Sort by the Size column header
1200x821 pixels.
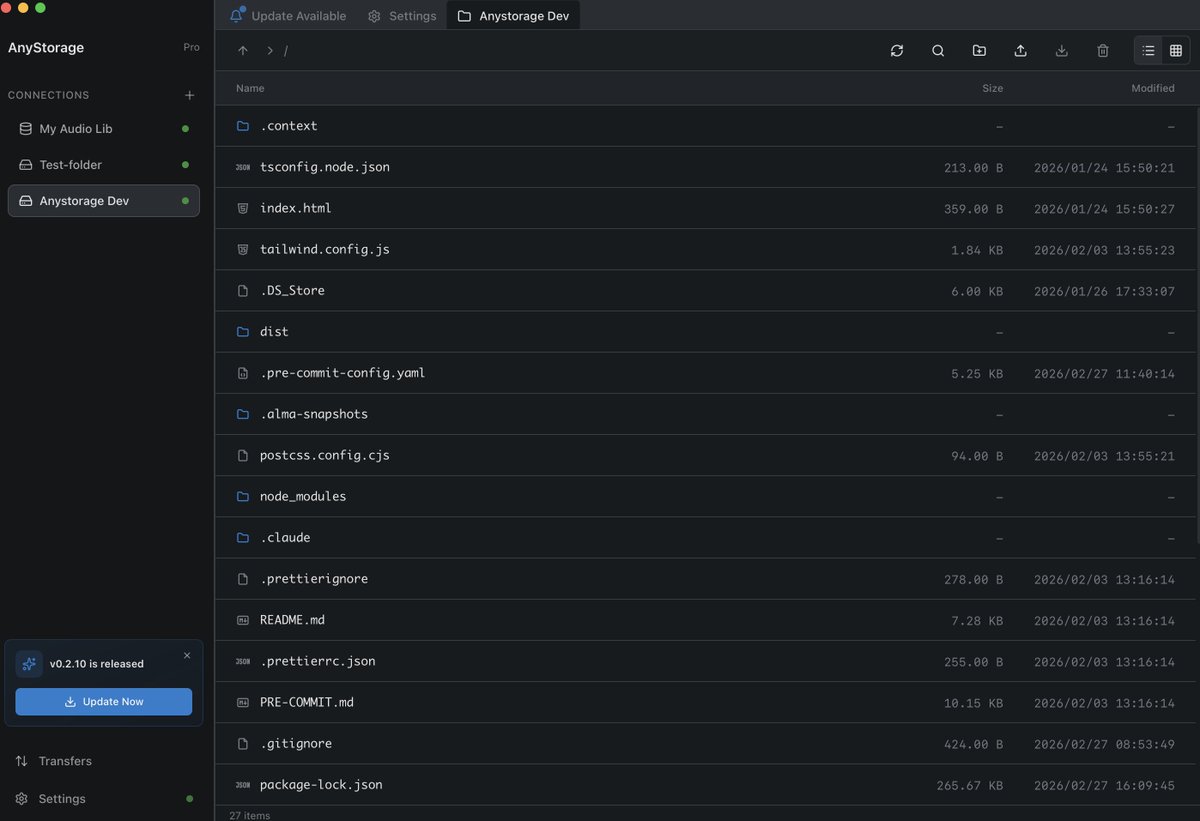pos(992,88)
